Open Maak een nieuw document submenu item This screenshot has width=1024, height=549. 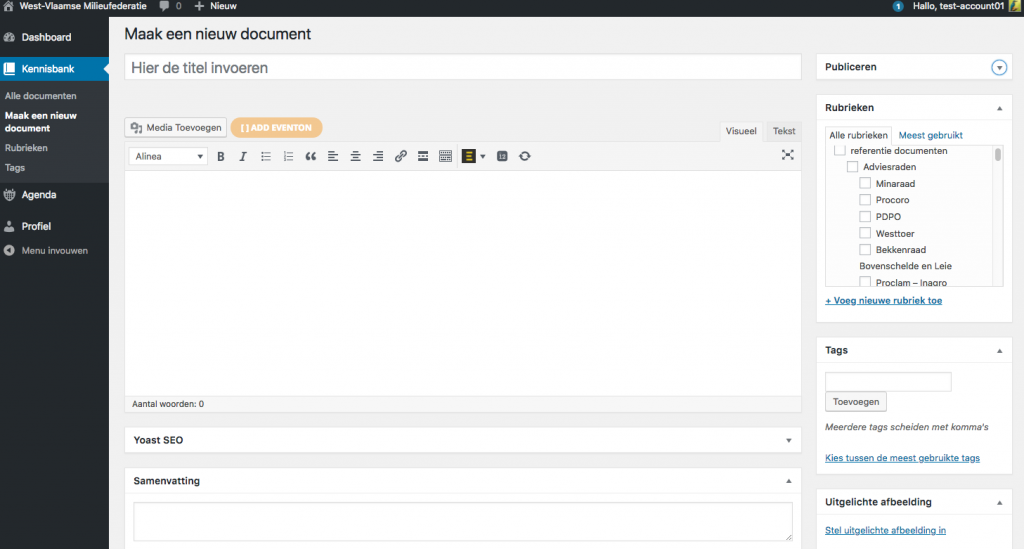coord(40,122)
